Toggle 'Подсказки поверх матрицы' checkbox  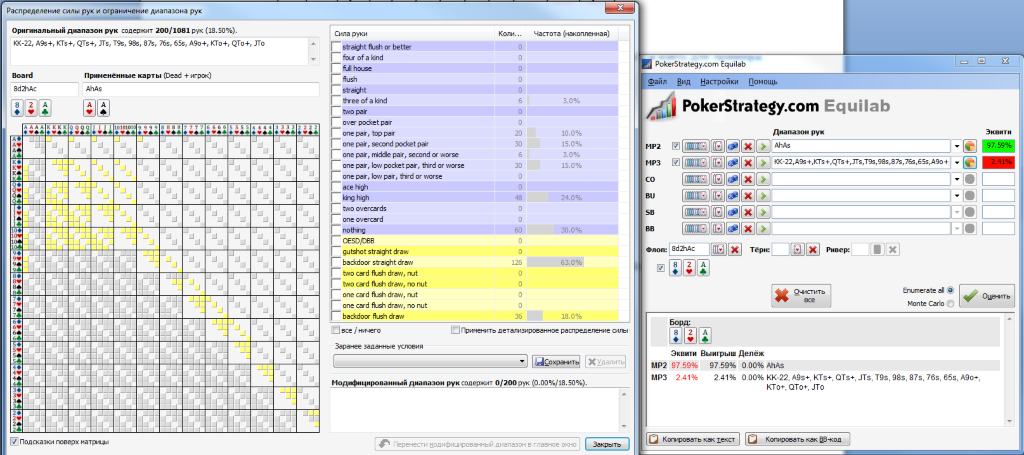tap(15, 441)
